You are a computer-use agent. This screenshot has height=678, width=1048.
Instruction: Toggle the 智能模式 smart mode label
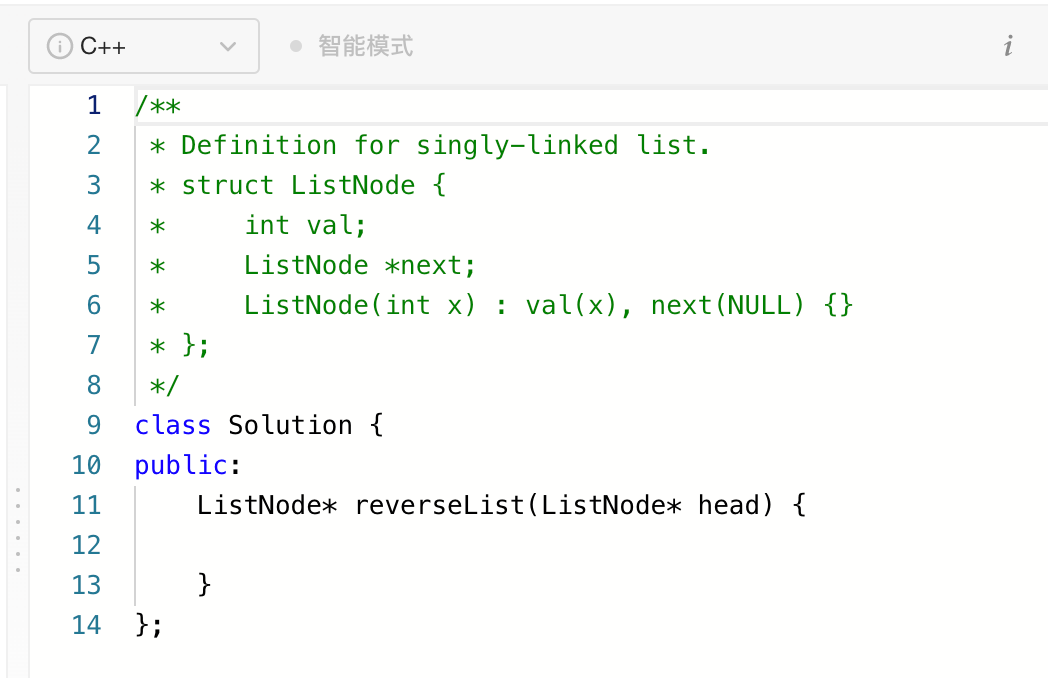[365, 46]
